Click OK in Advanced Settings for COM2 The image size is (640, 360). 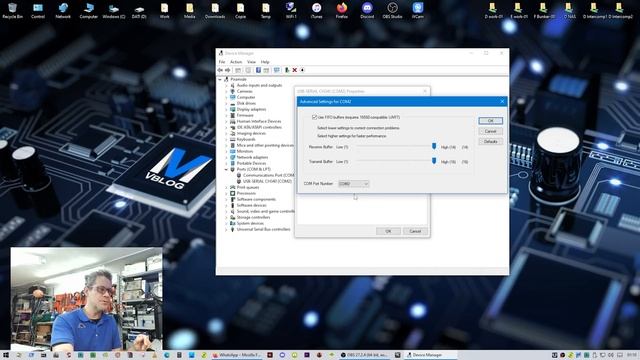tap(490, 121)
